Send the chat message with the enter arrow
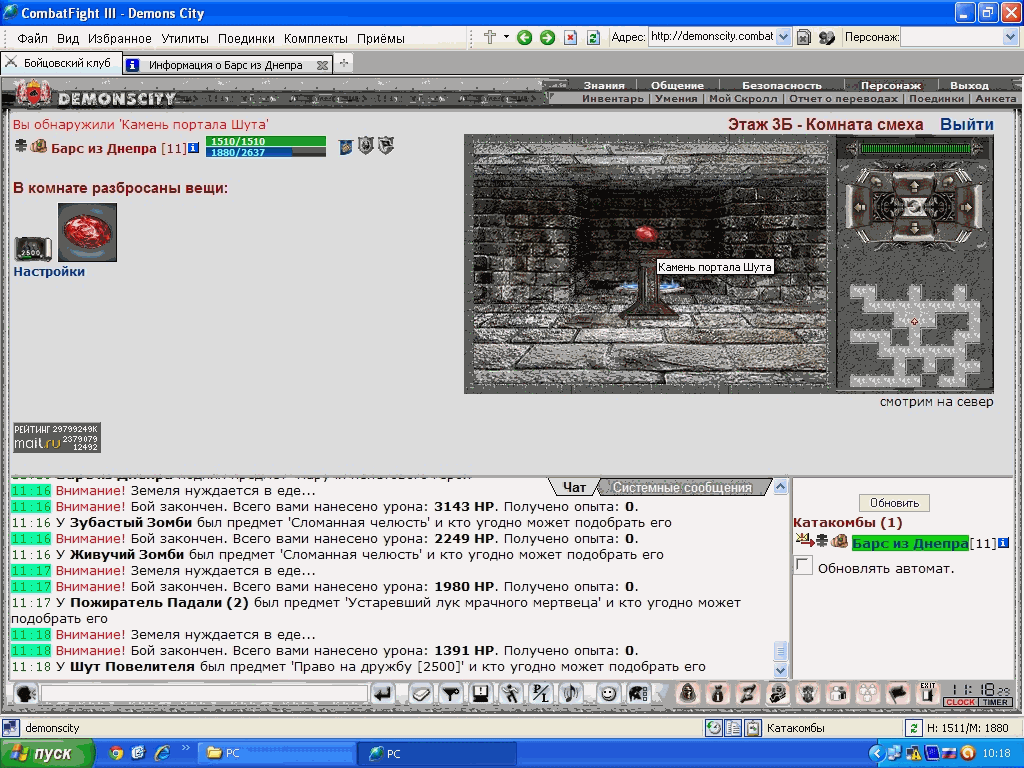 383,694
